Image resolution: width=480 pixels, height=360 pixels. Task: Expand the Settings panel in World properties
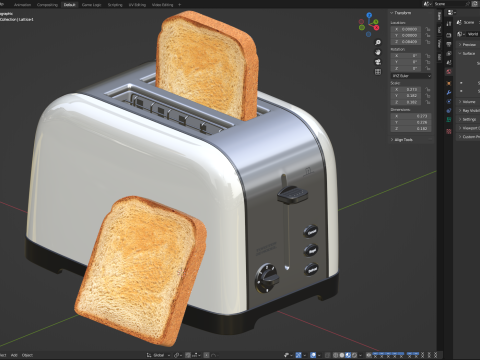[x=468, y=119]
